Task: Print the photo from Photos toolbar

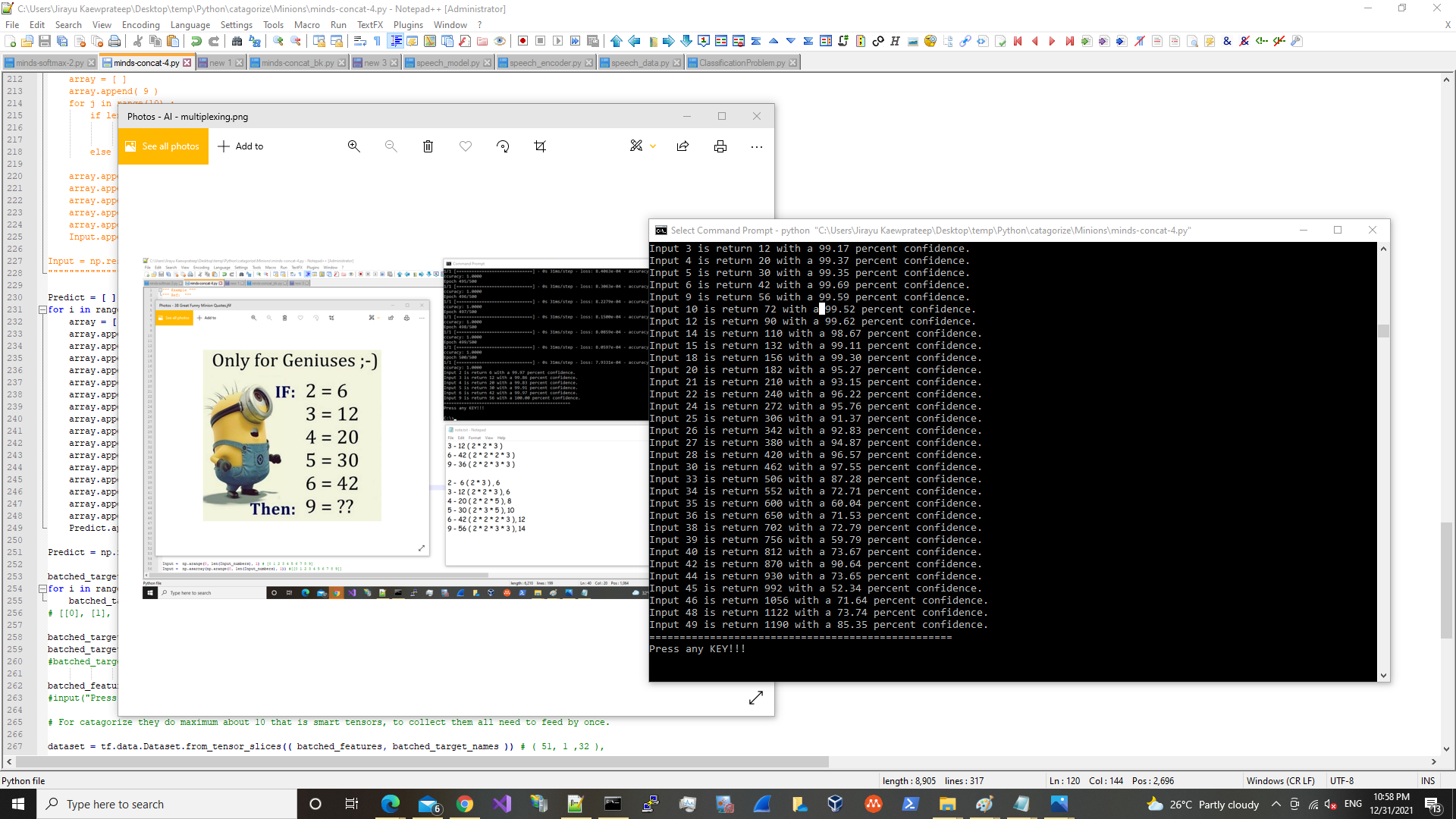Action: 720,146
